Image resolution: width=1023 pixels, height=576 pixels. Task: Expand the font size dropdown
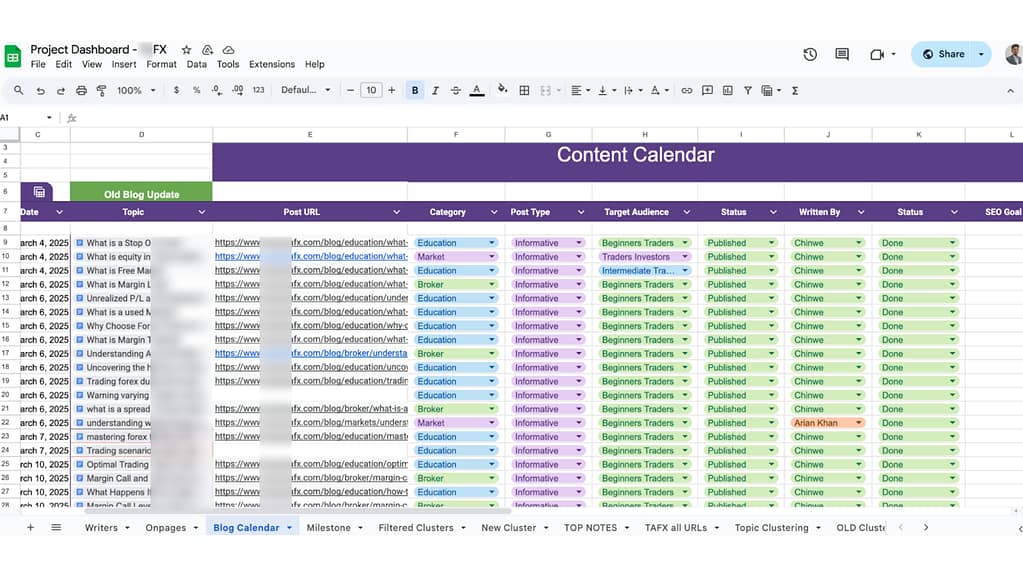[370, 90]
